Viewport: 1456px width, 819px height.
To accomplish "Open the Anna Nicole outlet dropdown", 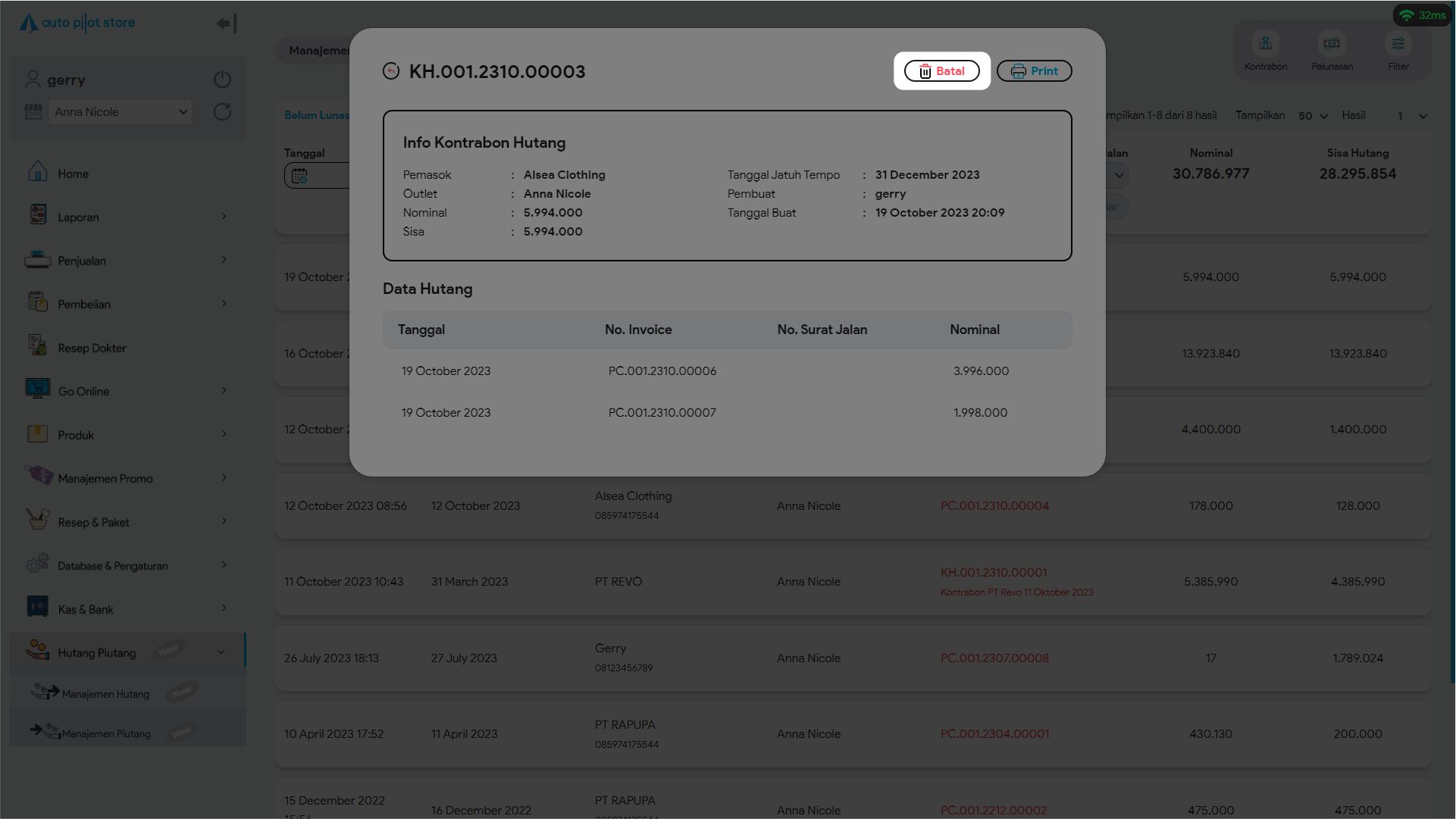I will [120, 112].
